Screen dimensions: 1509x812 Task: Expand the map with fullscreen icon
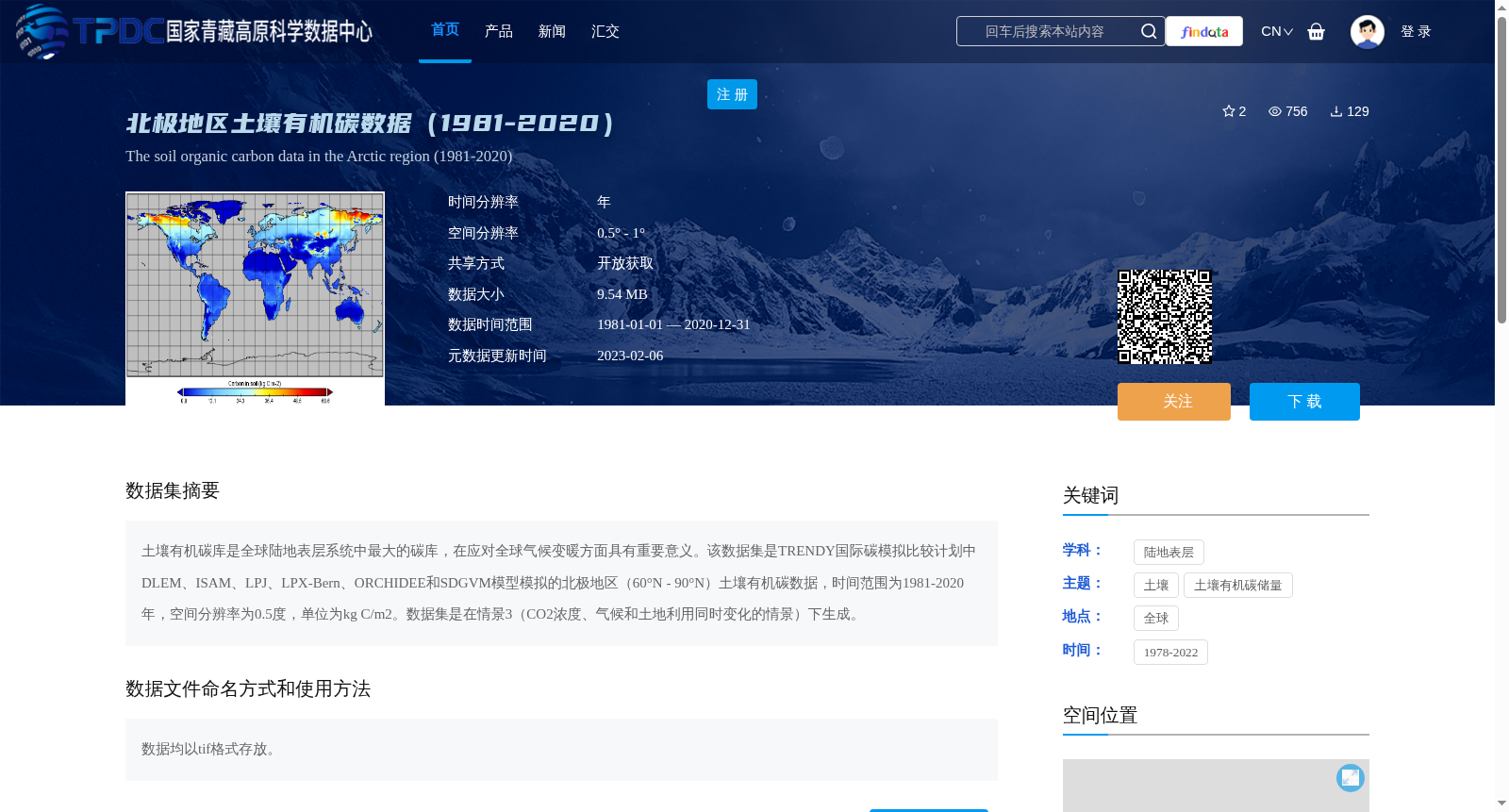[x=1351, y=777]
